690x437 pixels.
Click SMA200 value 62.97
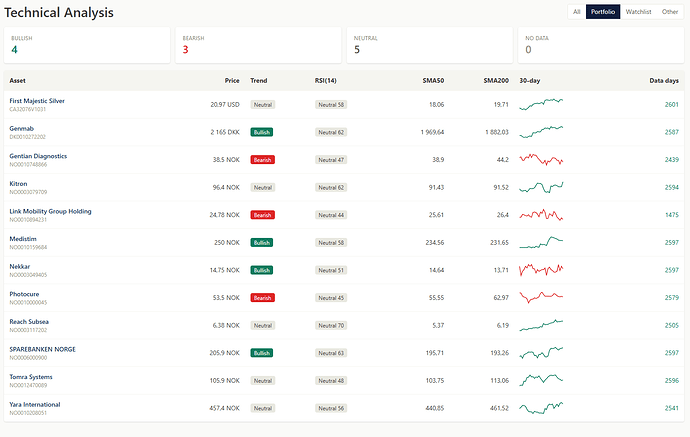(501, 298)
